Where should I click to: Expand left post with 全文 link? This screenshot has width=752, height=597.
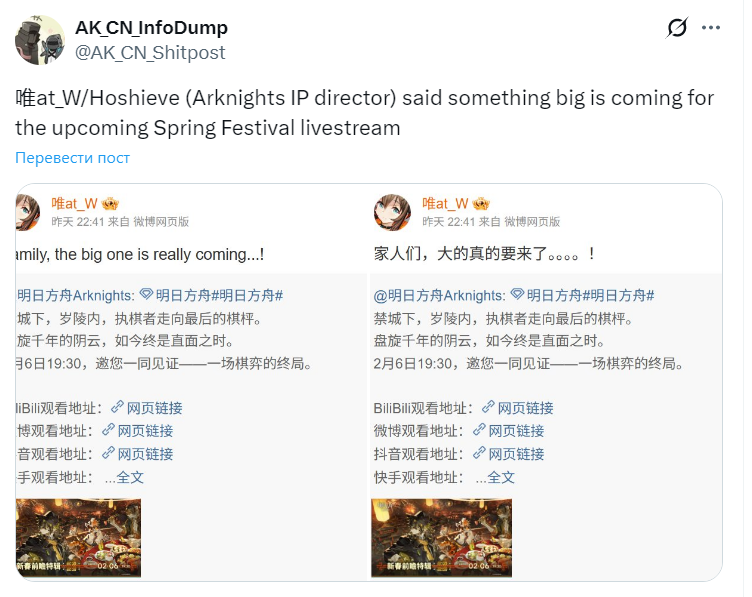pos(130,477)
